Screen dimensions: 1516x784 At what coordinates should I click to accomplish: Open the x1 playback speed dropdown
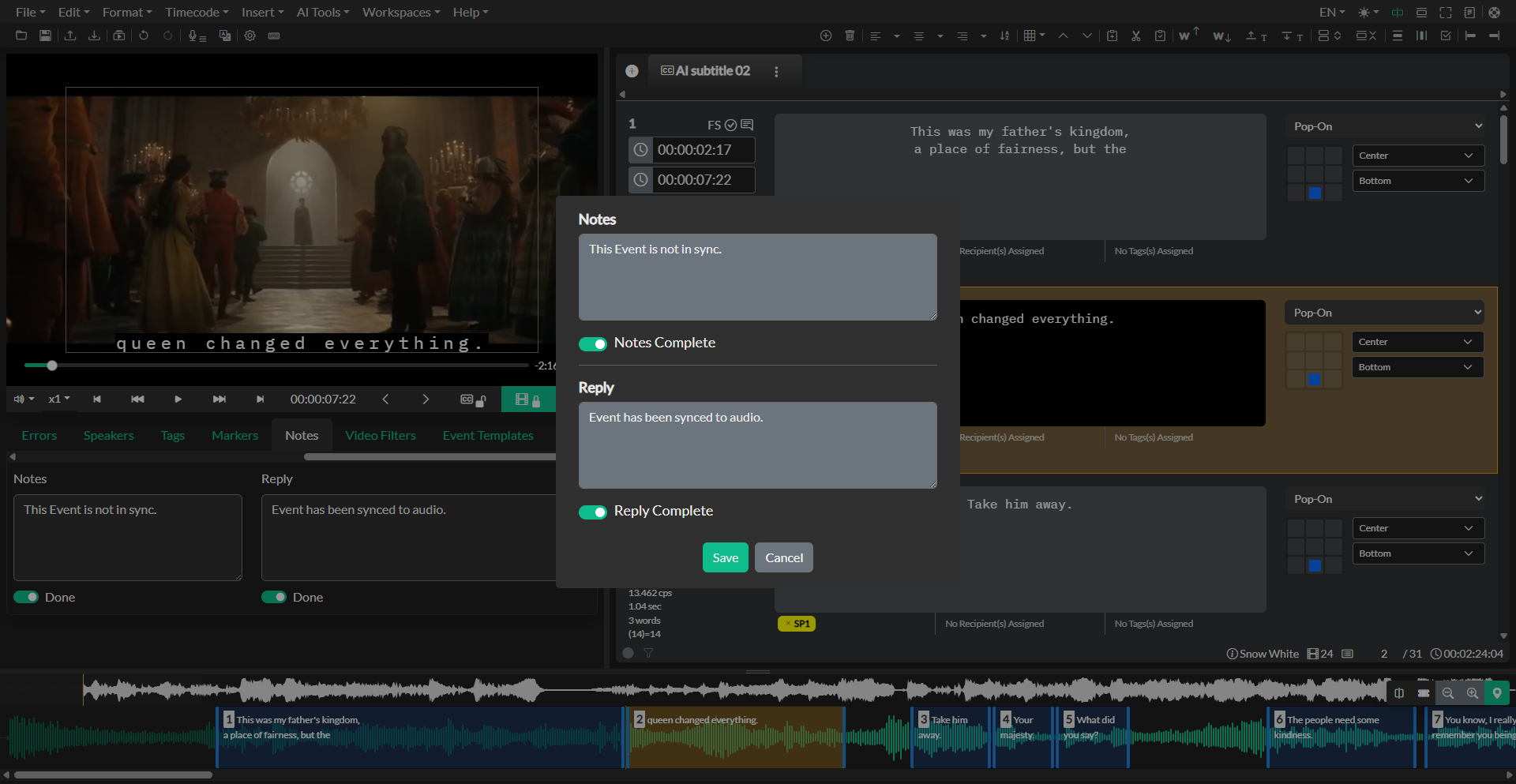(59, 400)
